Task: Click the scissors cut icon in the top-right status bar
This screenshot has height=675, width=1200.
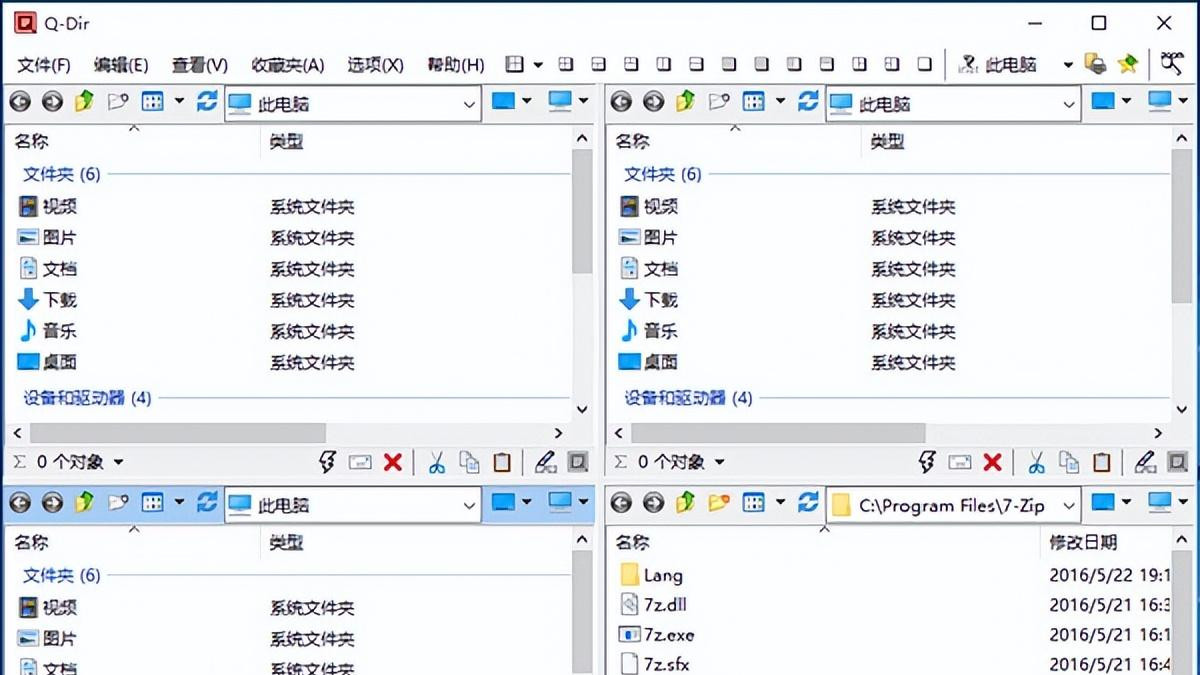Action: point(1037,462)
